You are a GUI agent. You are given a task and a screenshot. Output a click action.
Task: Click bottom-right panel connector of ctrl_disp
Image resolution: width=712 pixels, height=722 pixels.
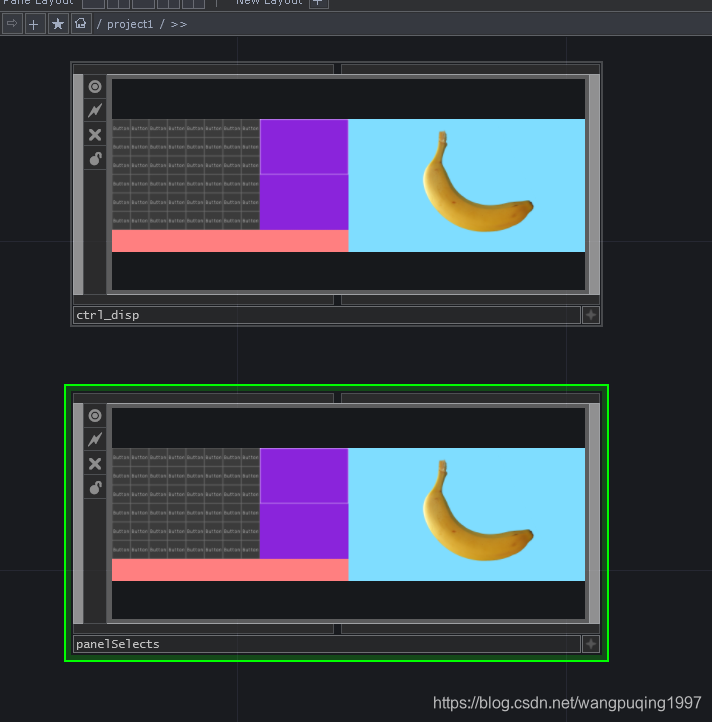pos(470,300)
